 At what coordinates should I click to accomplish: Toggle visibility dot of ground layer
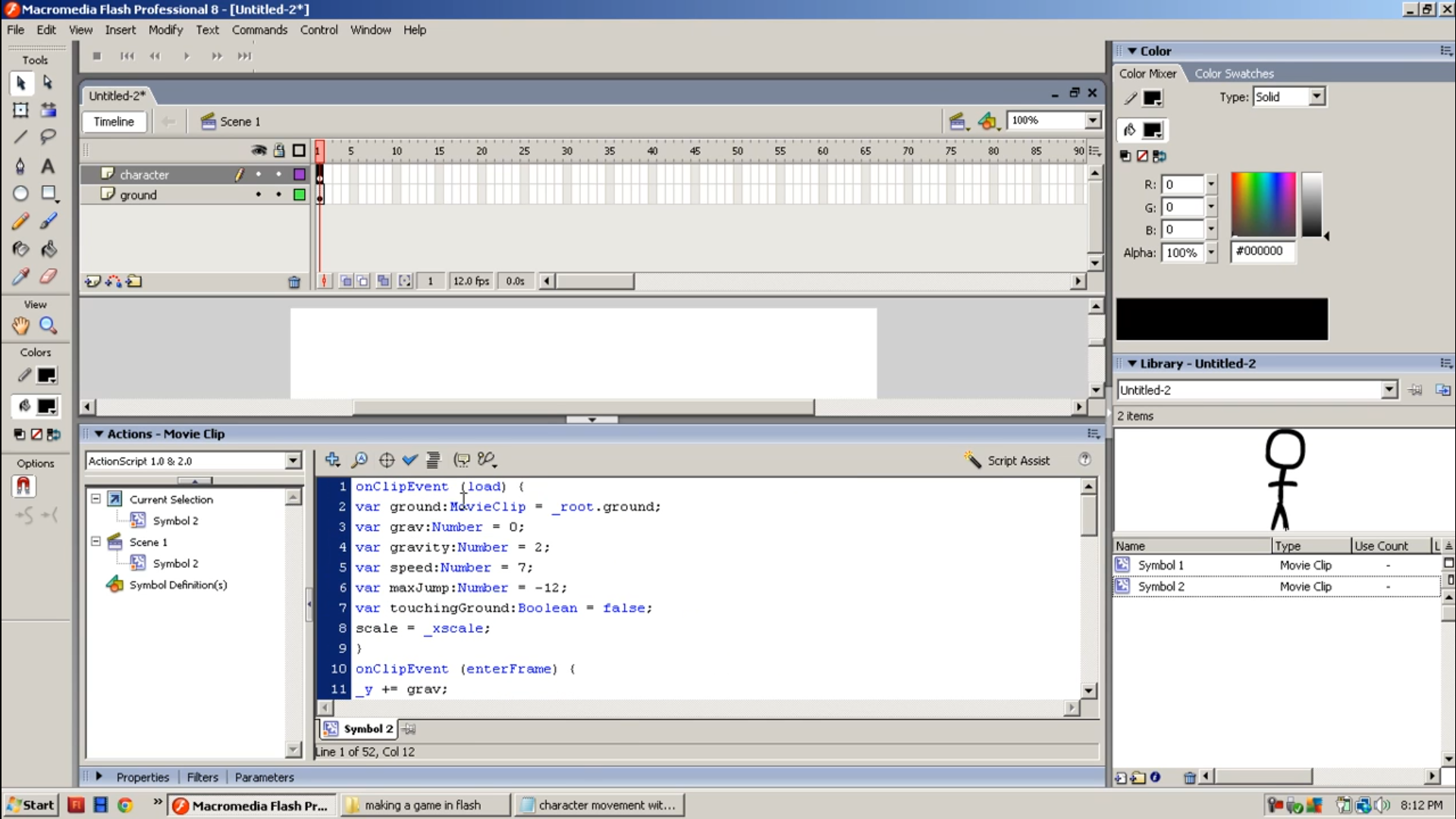(259, 195)
